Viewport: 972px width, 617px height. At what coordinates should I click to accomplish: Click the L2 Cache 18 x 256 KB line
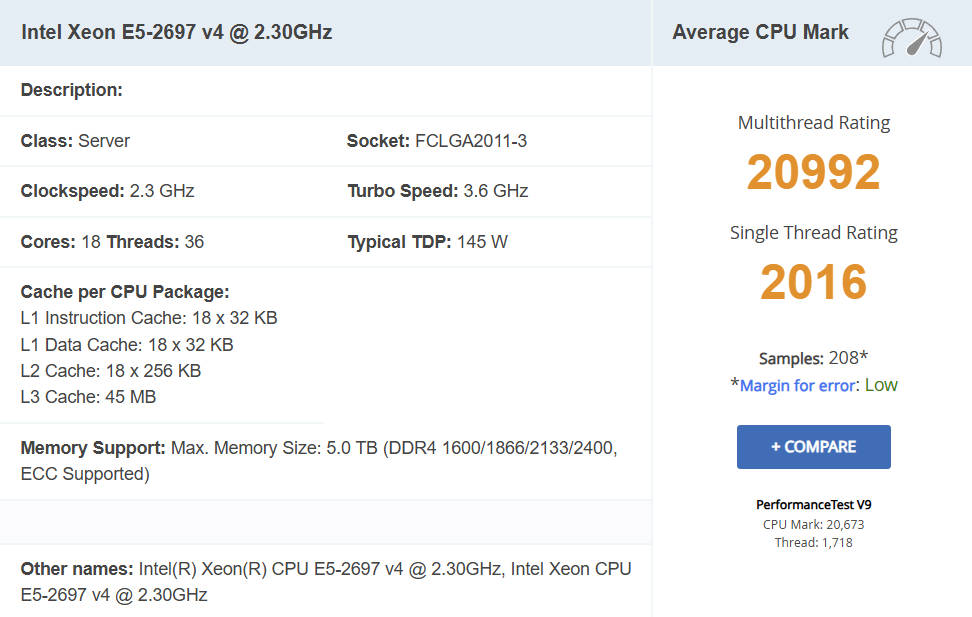[x=110, y=371]
